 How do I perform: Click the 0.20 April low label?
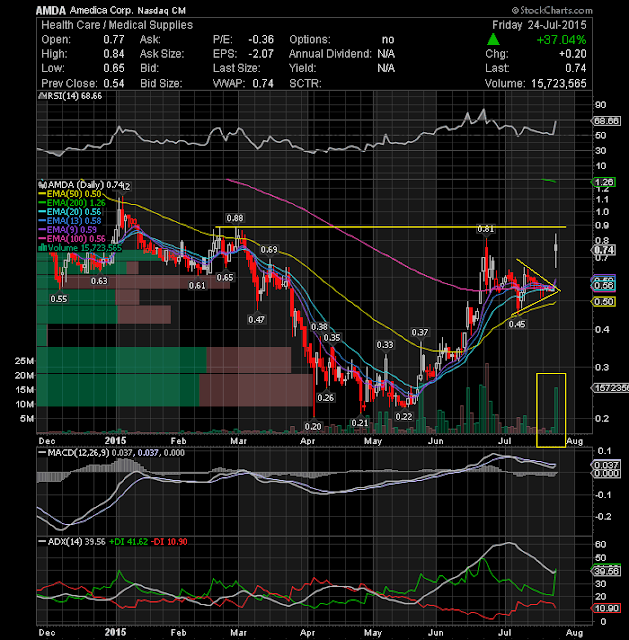coord(313,427)
